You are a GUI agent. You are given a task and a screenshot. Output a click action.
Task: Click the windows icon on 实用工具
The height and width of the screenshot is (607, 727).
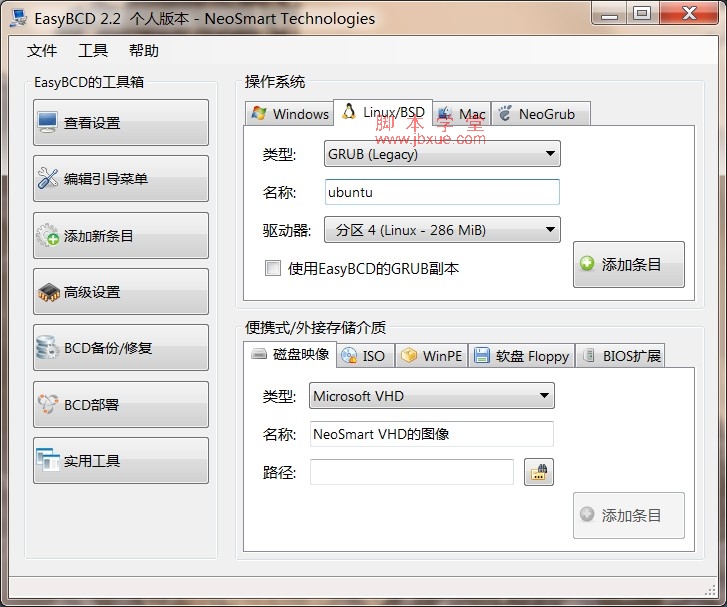48,460
